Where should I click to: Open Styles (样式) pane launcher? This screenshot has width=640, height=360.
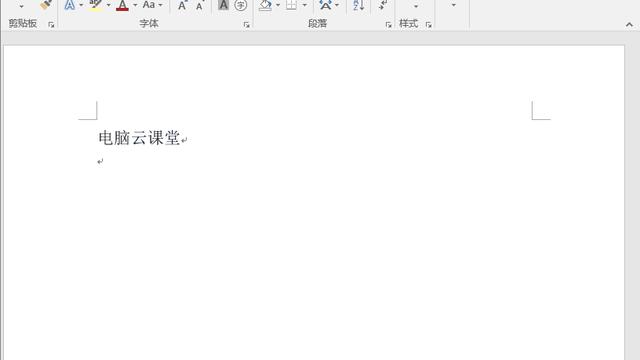coord(428,25)
